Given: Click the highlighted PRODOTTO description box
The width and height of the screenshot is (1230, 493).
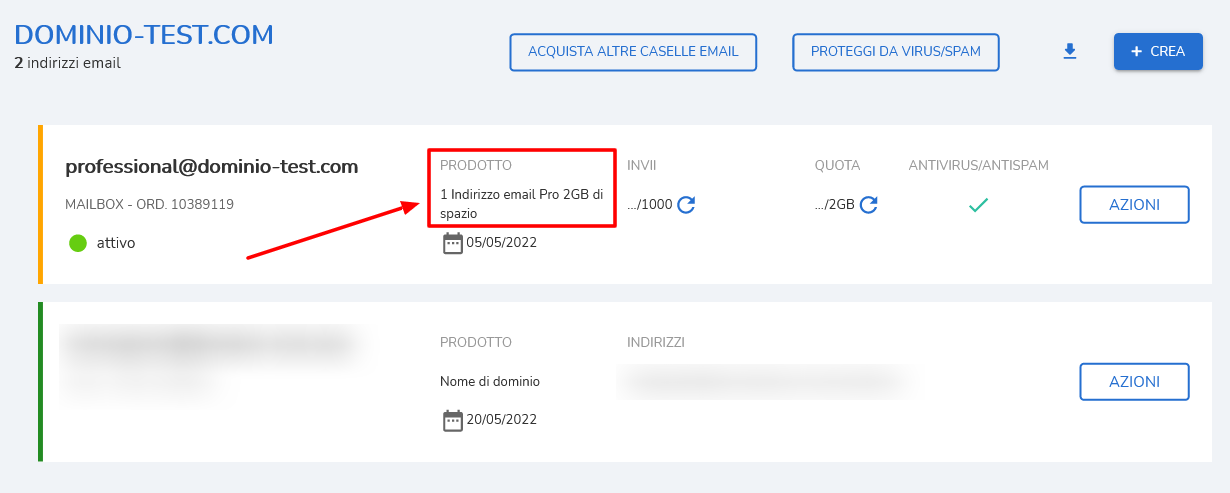Looking at the screenshot, I should point(521,188).
